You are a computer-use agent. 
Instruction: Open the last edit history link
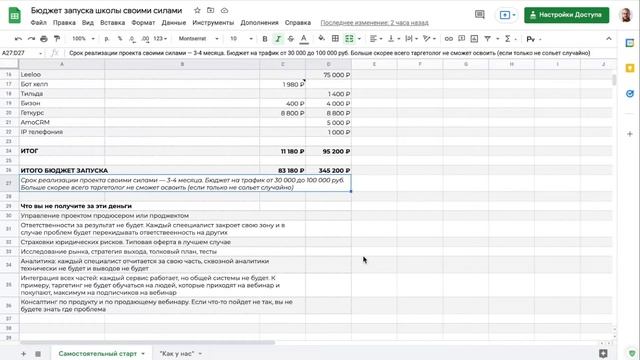coord(374,22)
